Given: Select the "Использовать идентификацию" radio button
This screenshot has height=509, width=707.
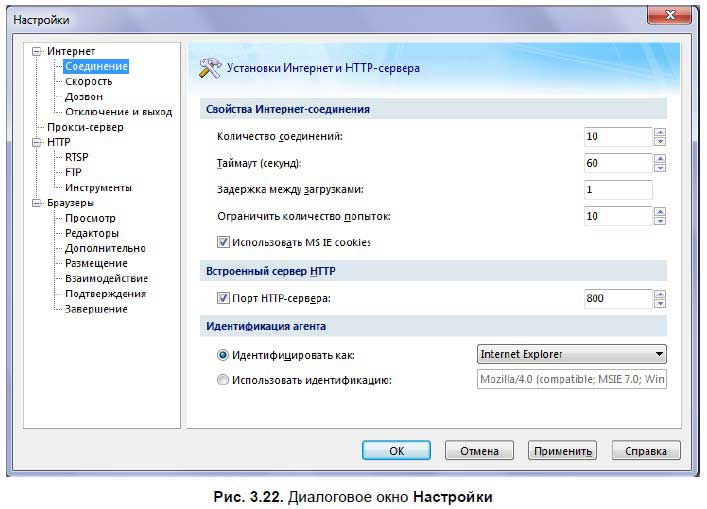Looking at the screenshot, I should tap(223, 380).
